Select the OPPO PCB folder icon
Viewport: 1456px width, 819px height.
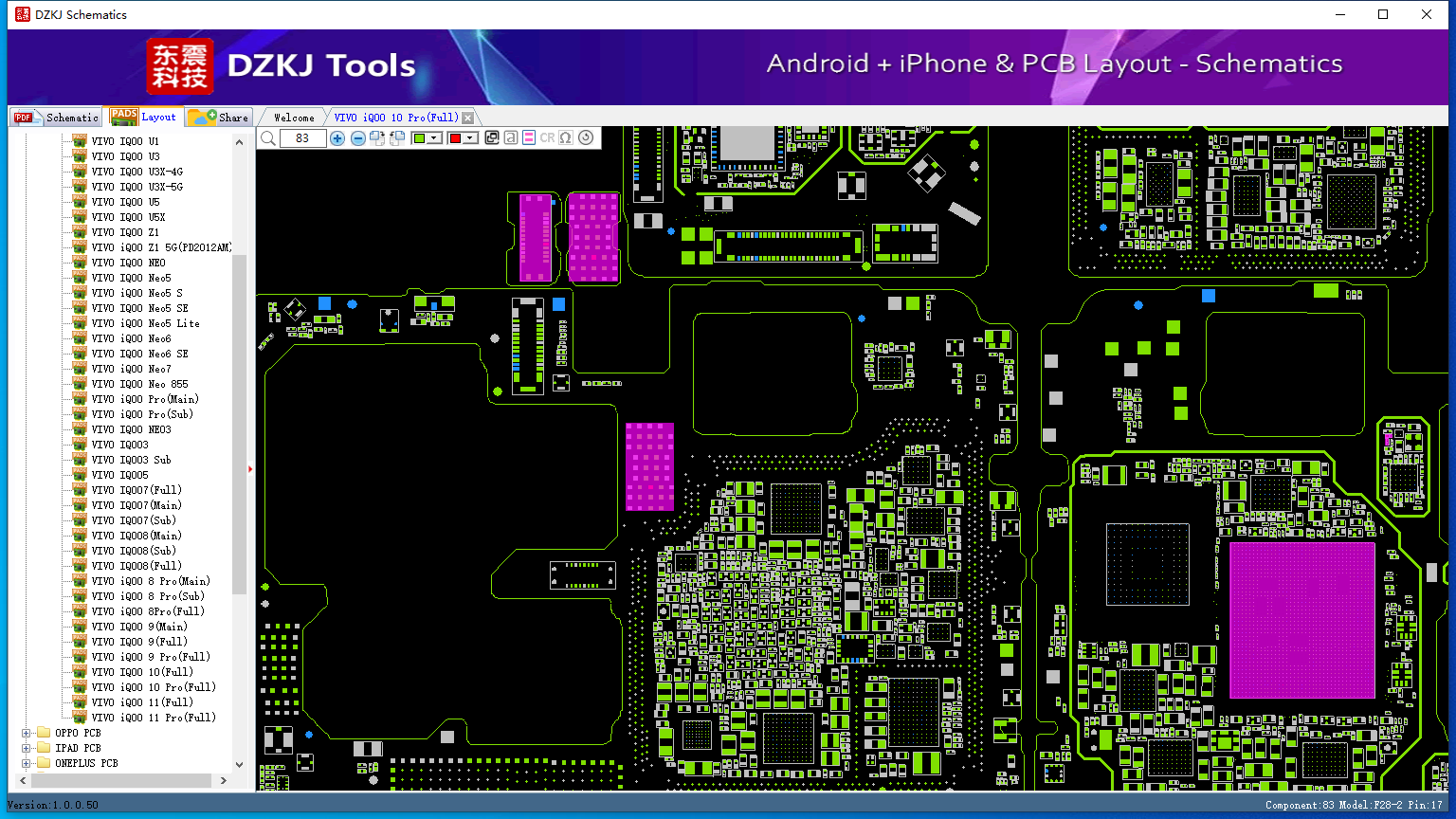(x=43, y=733)
